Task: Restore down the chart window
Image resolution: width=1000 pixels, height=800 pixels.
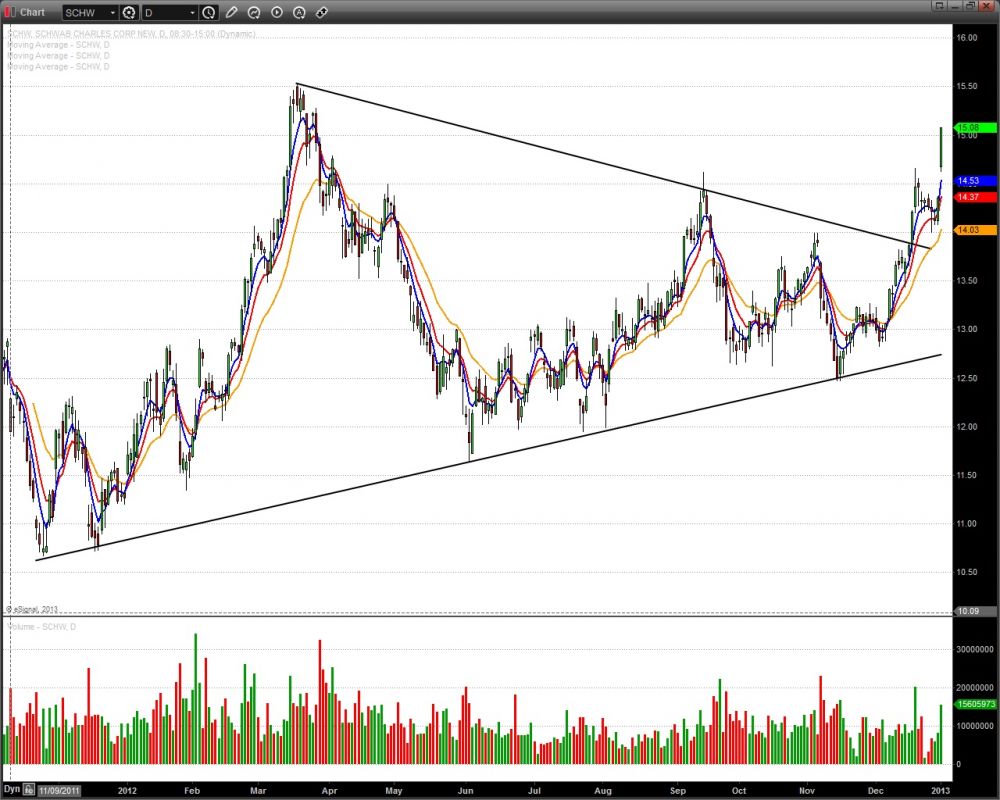Action: tap(969, 6)
